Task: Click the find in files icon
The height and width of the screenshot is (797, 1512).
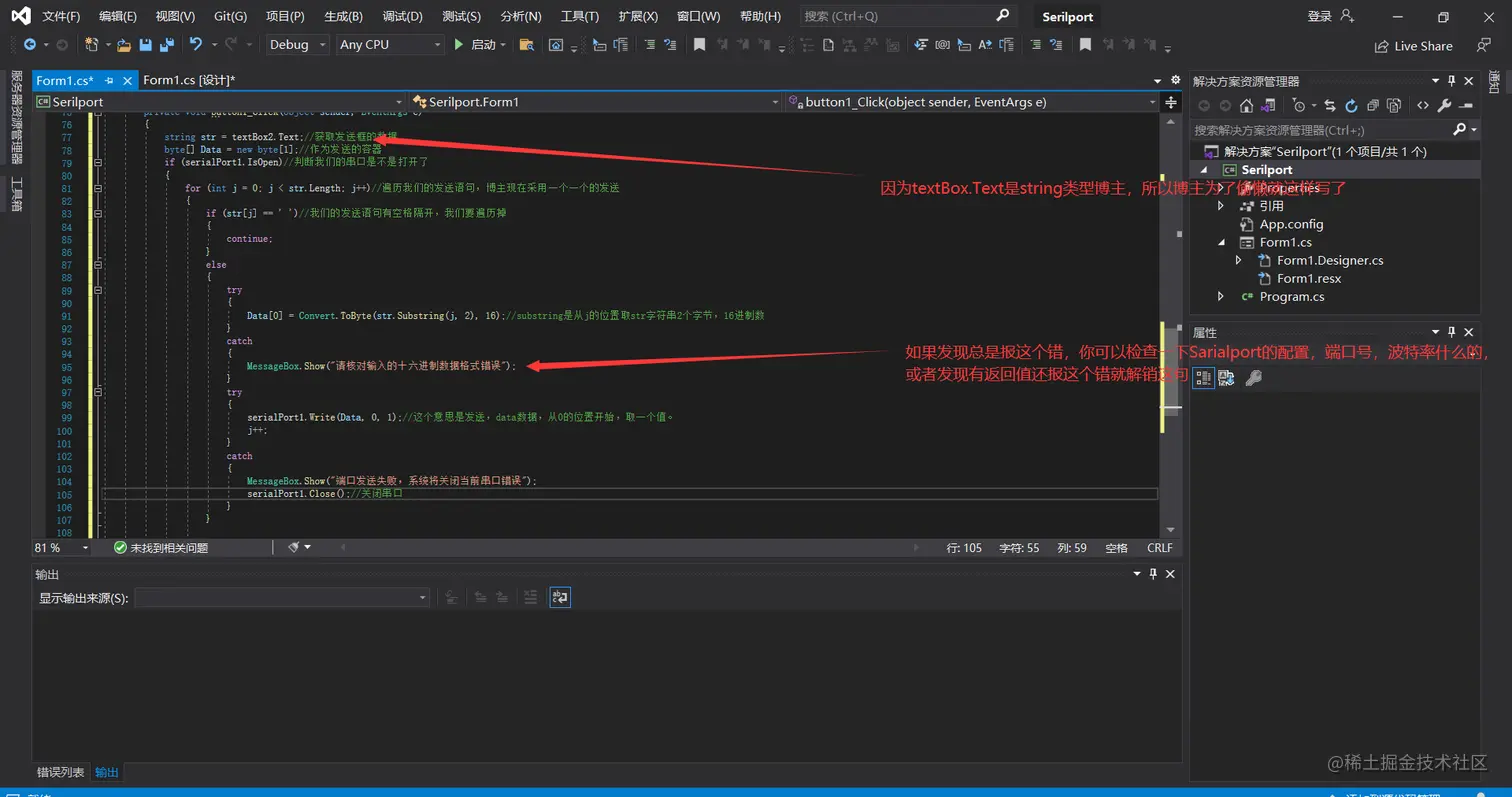Action: coord(527,45)
